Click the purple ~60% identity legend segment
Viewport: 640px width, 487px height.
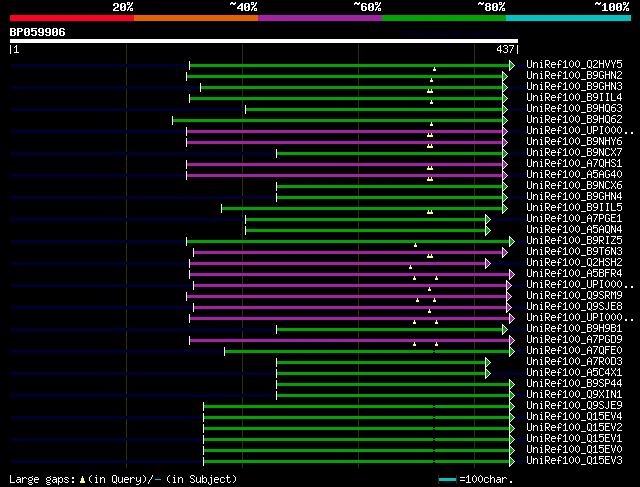320,18
